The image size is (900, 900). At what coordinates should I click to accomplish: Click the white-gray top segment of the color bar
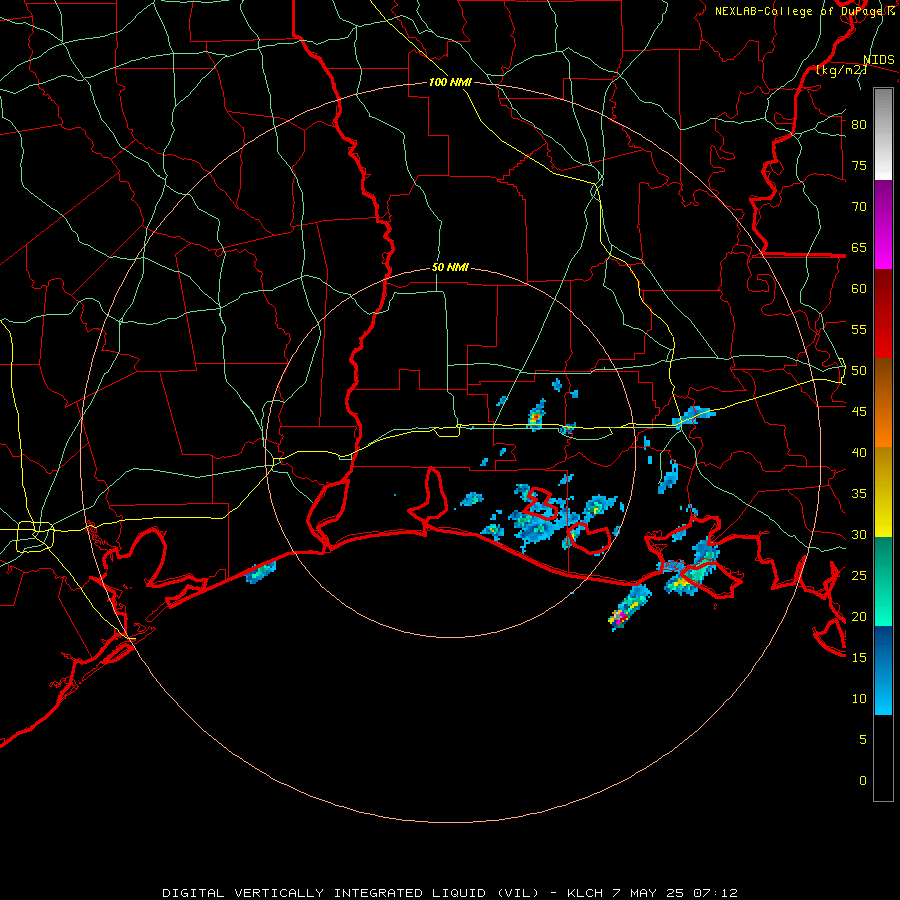[883, 134]
